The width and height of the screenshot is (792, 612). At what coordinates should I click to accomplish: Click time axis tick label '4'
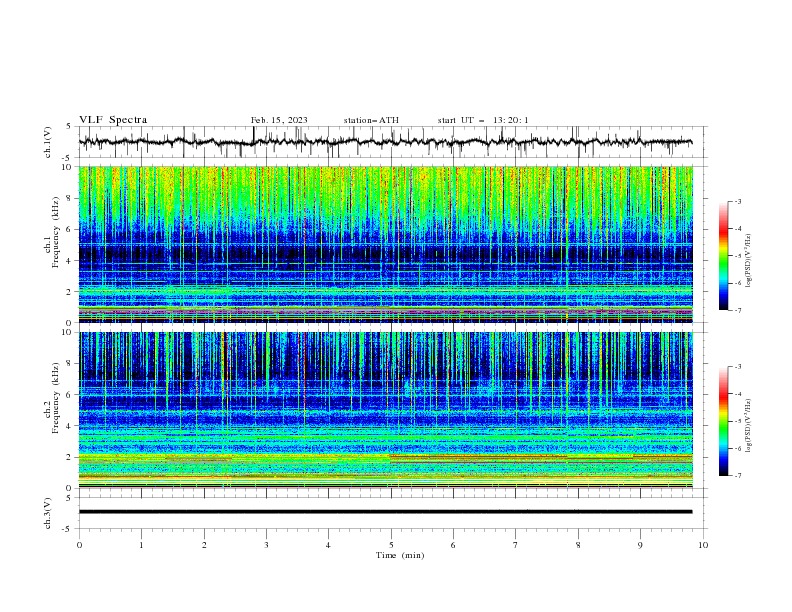coord(328,545)
